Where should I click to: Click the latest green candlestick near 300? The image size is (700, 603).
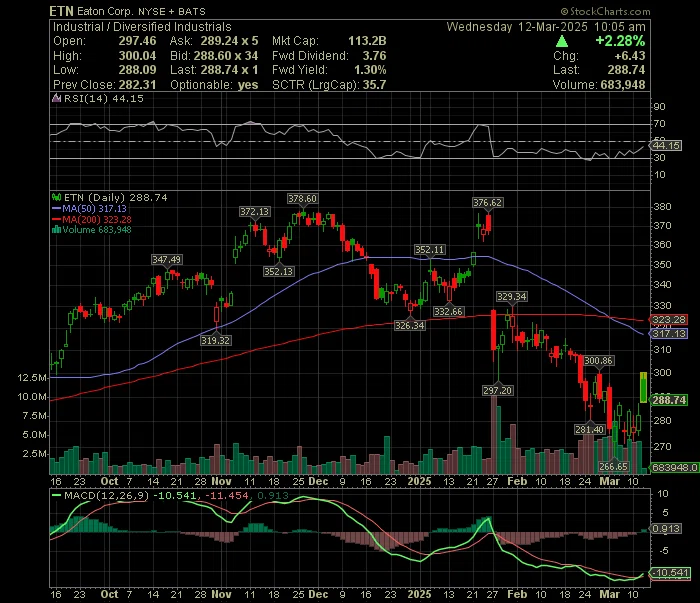coord(643,387)
